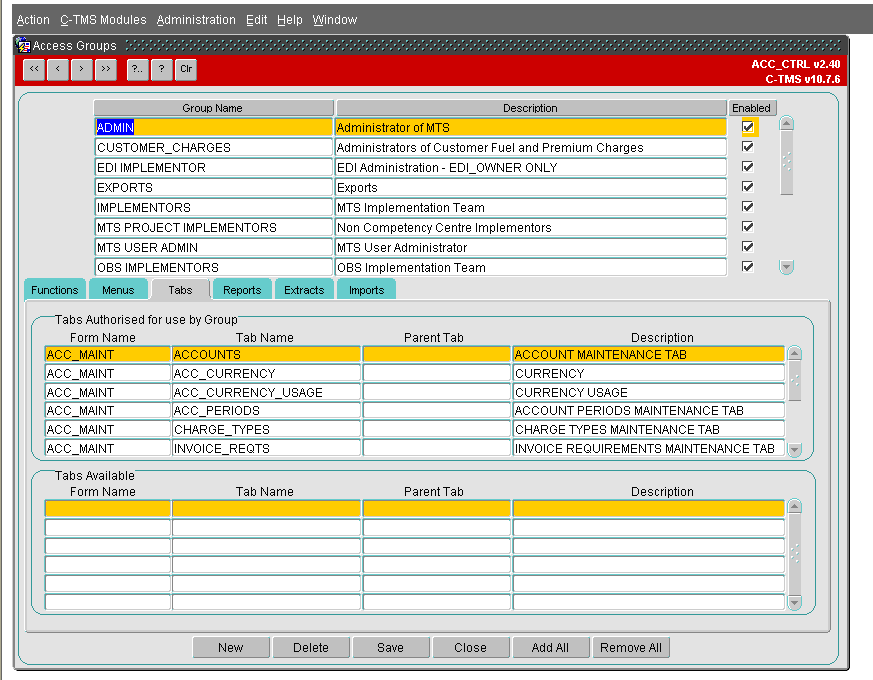Switch to the Imports tab
Image resolution: width=873 pixels, height=680 pixels.
366,290
